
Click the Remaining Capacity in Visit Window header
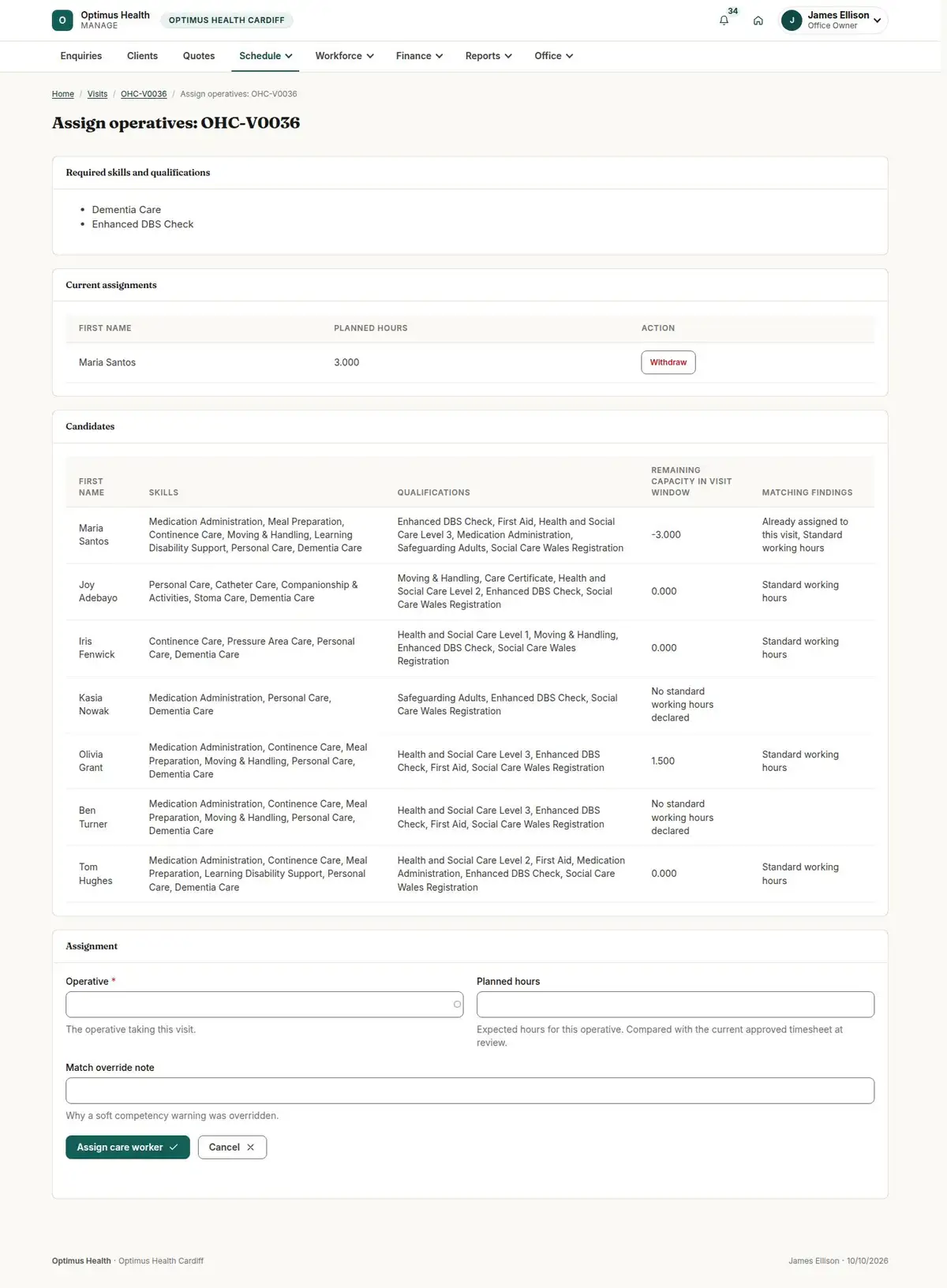click(x=691, y=481)
